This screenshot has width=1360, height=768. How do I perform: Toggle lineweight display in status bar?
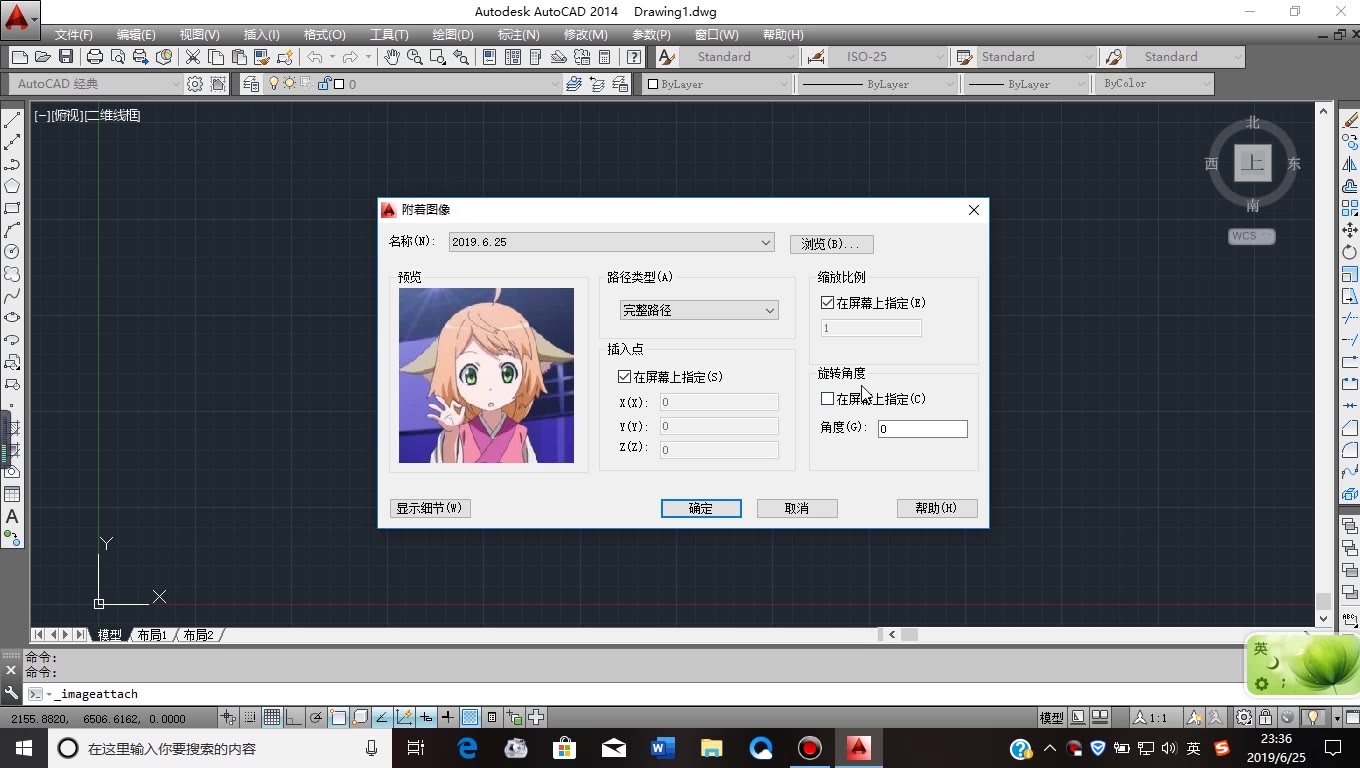(x=448, y=717)
